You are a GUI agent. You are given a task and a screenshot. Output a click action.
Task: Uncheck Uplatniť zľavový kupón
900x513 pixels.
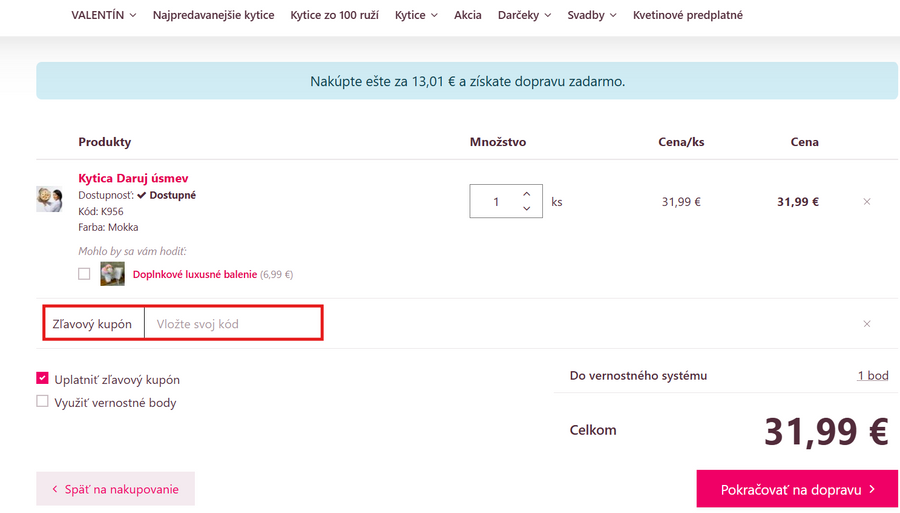coord(42,378)
